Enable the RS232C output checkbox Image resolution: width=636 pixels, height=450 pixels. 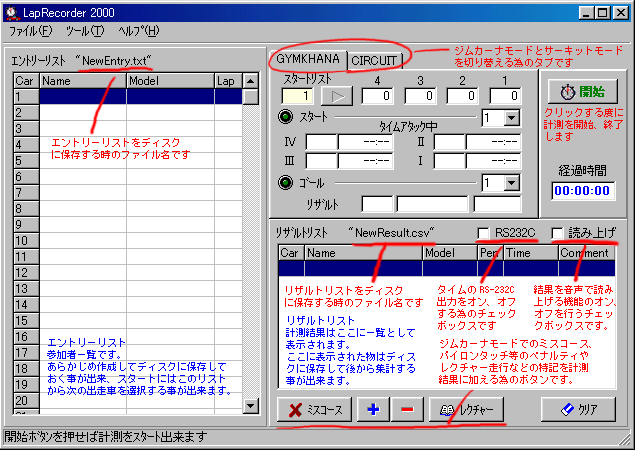484,233
